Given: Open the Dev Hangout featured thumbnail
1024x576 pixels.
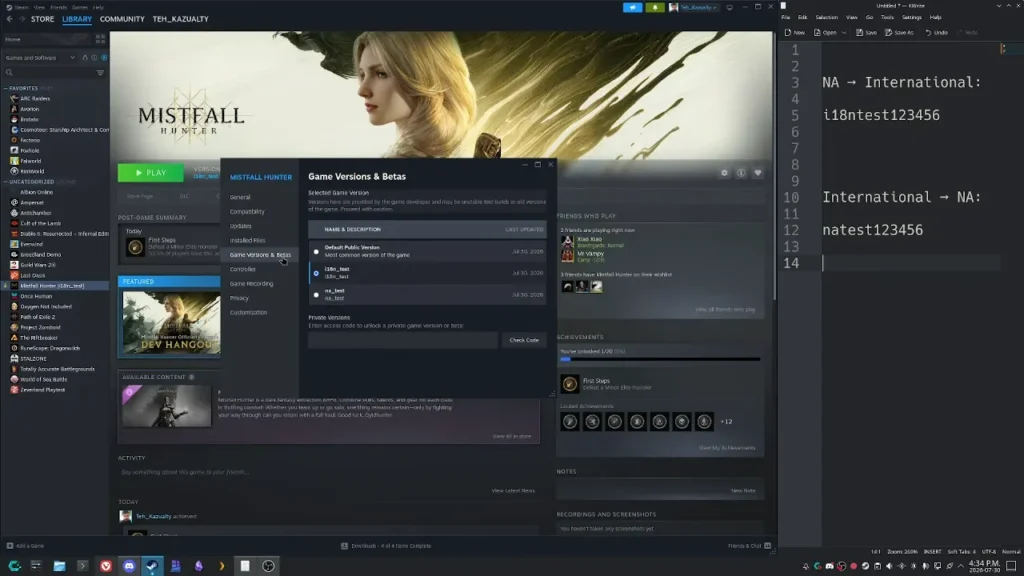Looking at the screenshot, I should pyautogui.click(x=172, y=322).
